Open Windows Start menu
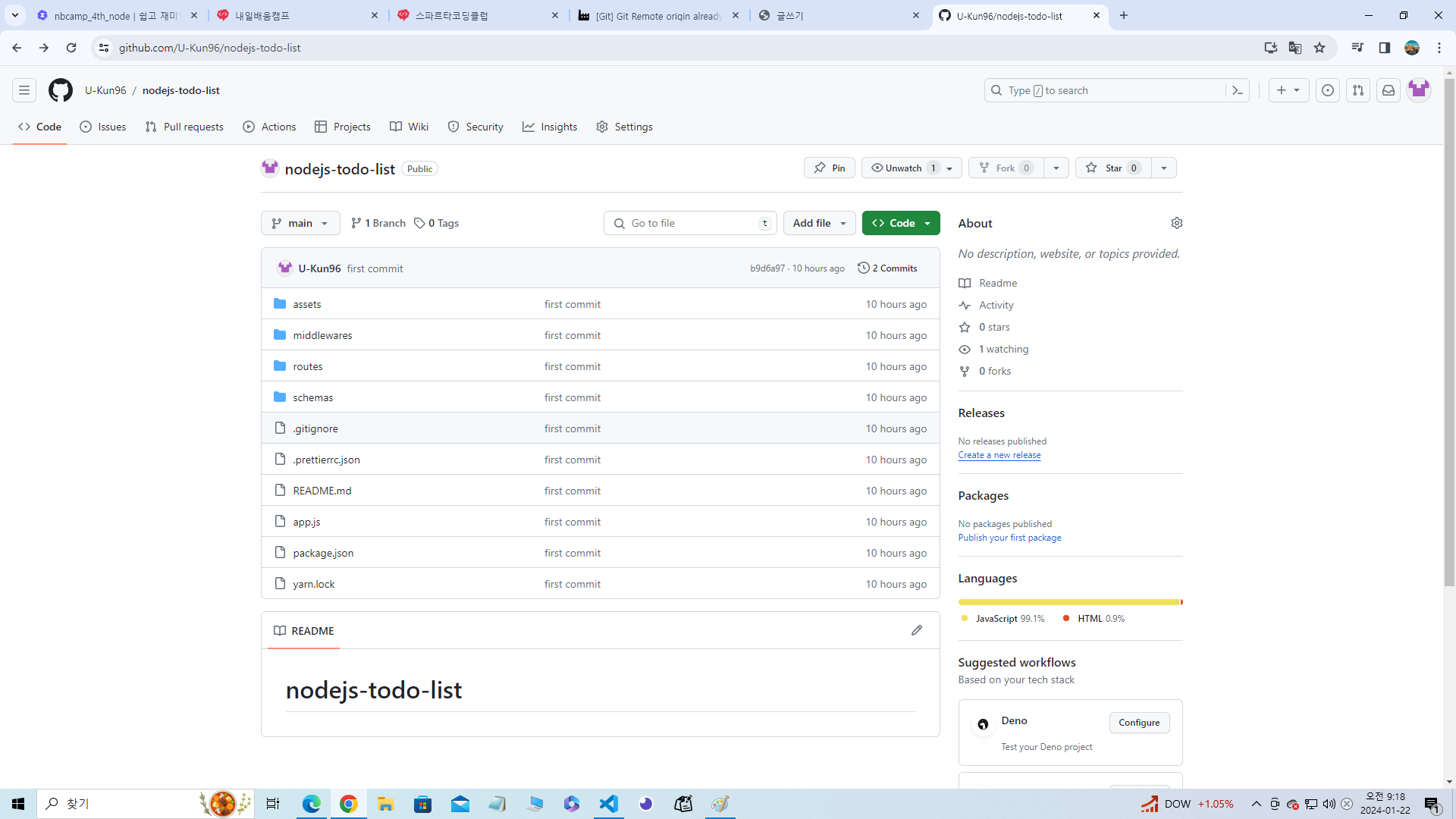 [18, 804]
